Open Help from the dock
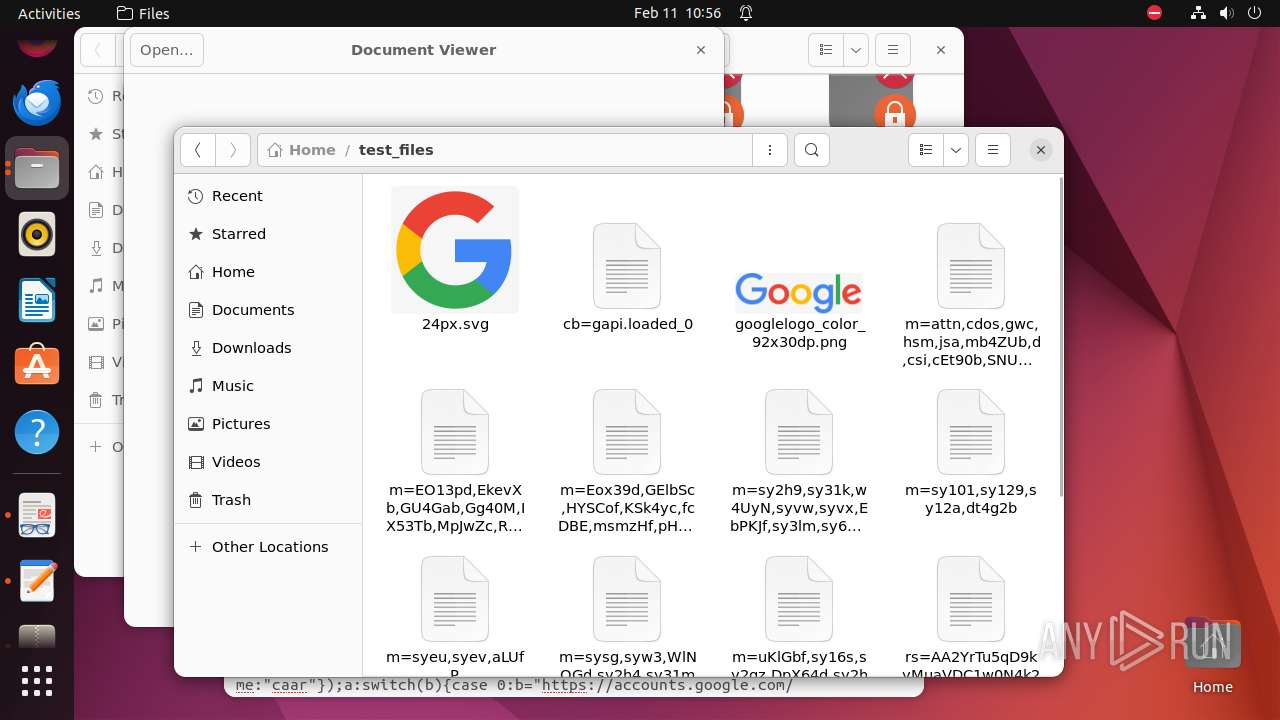The width and height of the screenshot is (1280, 720). coord(37,433)
